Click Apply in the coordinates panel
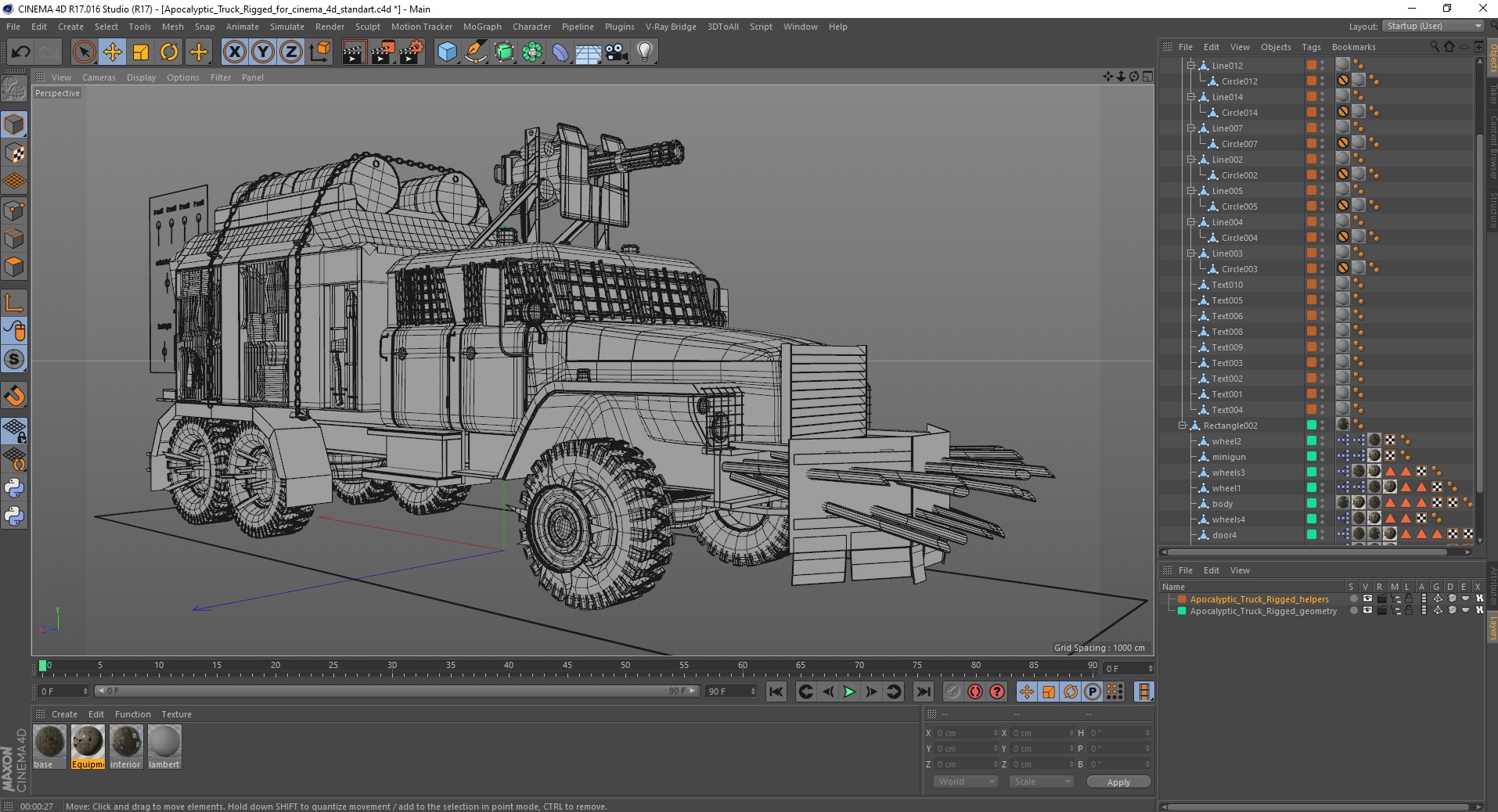This screenshot has width=1498, height=812. click(x=1118, y=781)
